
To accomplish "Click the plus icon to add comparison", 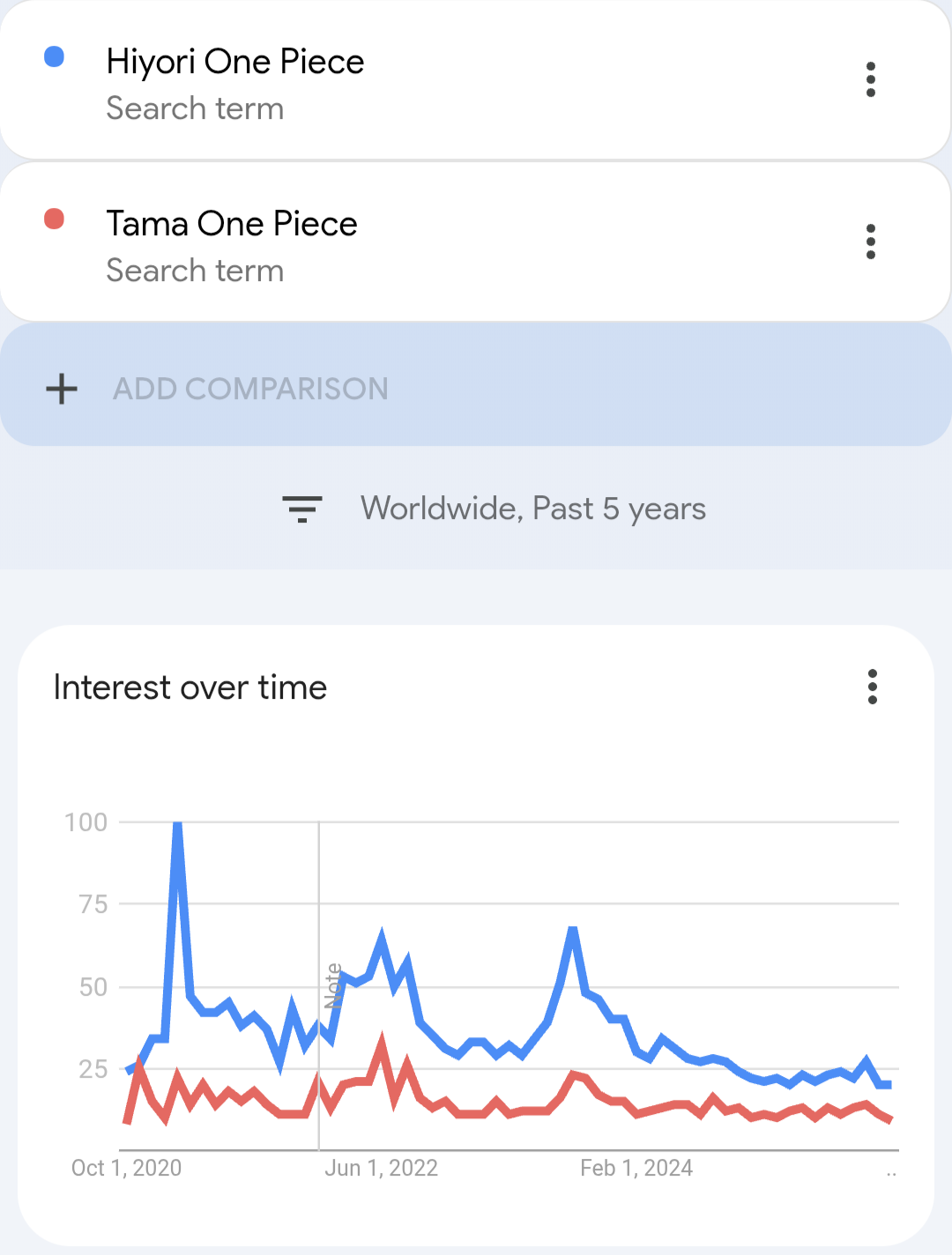I will pyautogui.click(x=62, y=389).
